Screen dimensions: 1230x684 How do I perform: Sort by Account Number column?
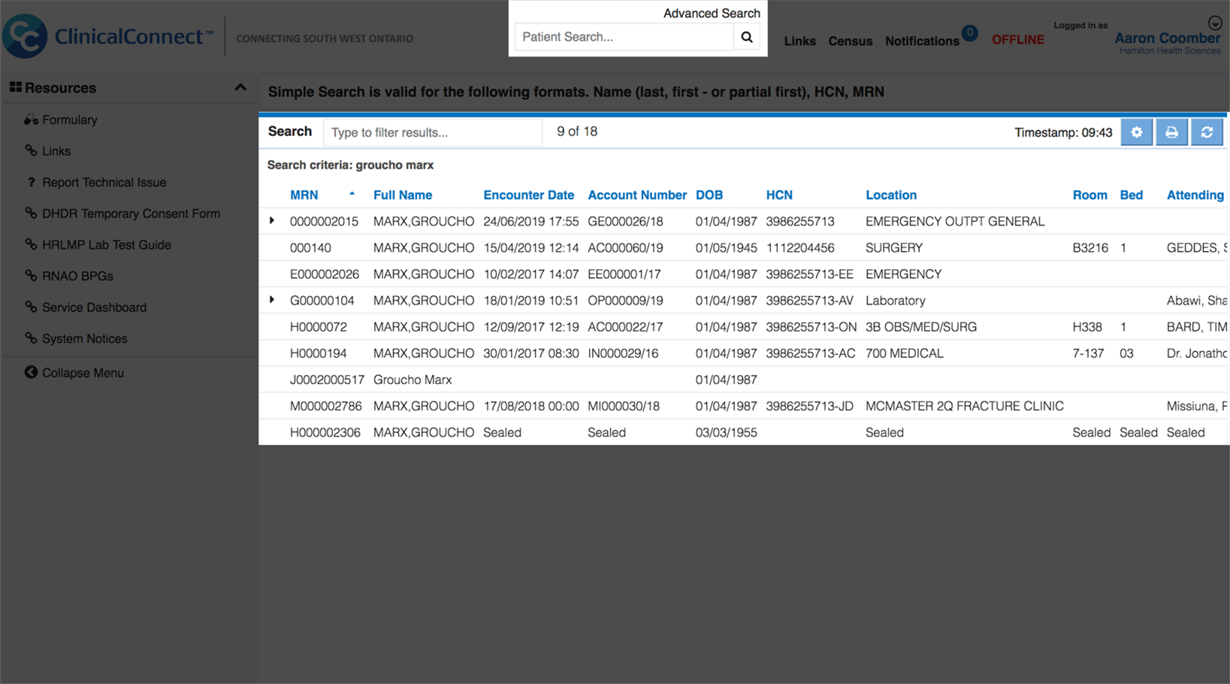(637, 195)
